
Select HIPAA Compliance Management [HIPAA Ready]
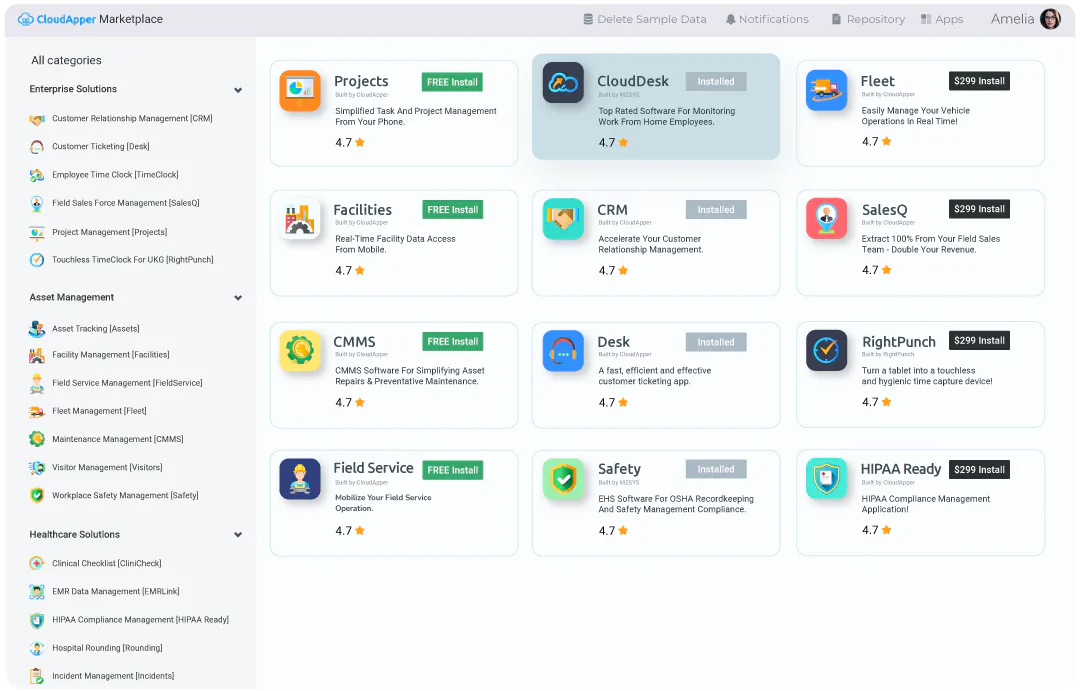tap(141, 620)
